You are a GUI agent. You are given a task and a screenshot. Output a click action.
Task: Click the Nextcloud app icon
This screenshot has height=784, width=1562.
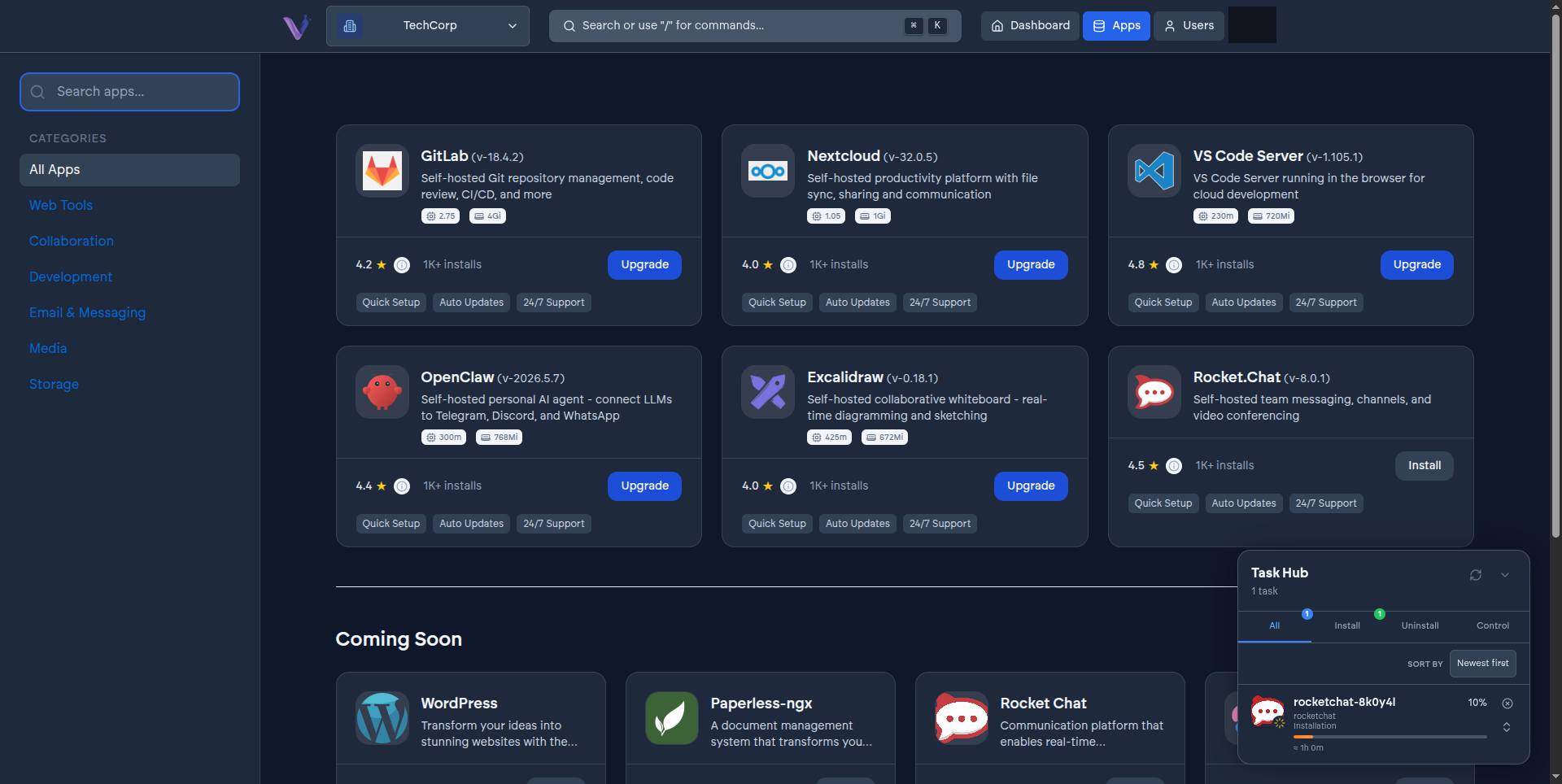[768, 171]
